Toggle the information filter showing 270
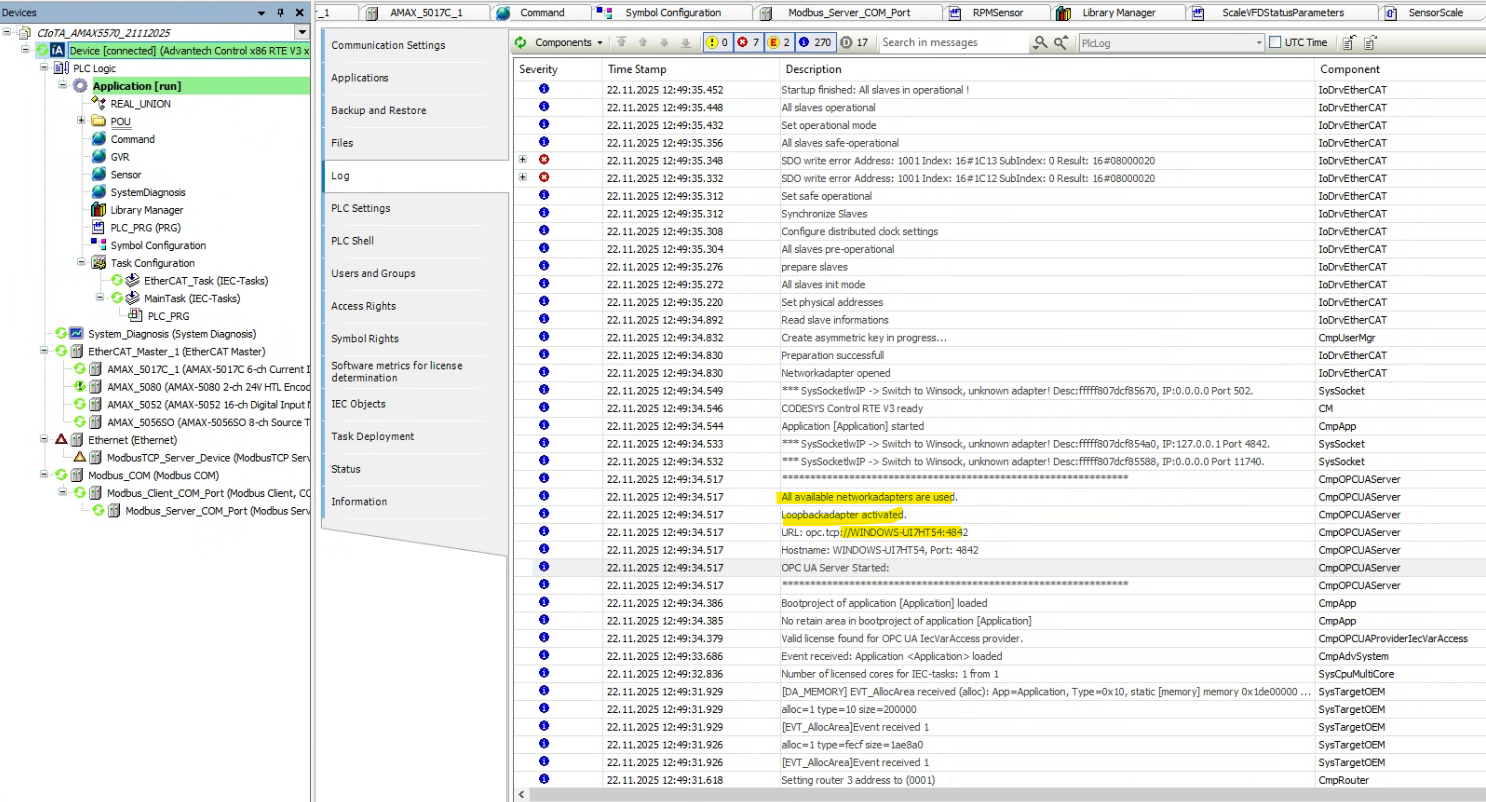Screen dimensions: 1486x802 816,43
